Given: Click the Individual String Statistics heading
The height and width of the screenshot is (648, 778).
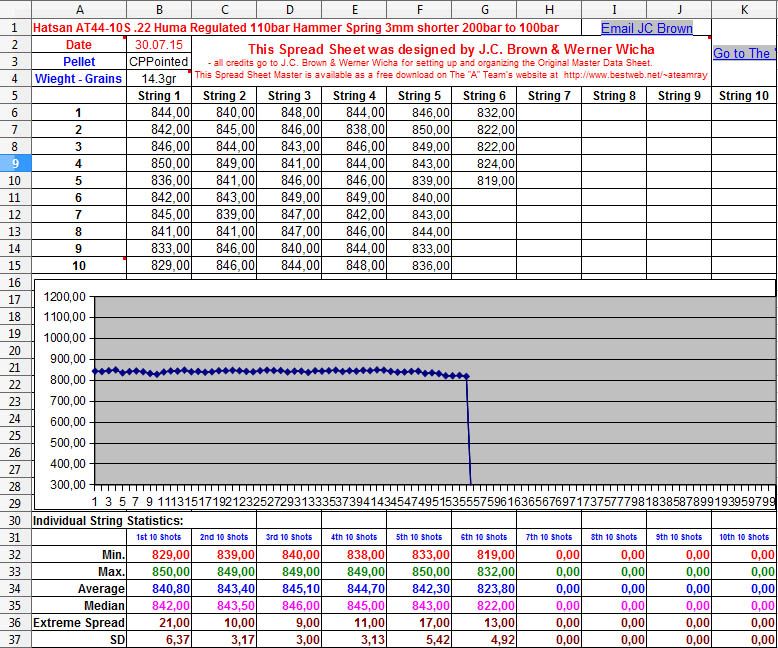Looking at the screenshot, I should coord(108,520).
